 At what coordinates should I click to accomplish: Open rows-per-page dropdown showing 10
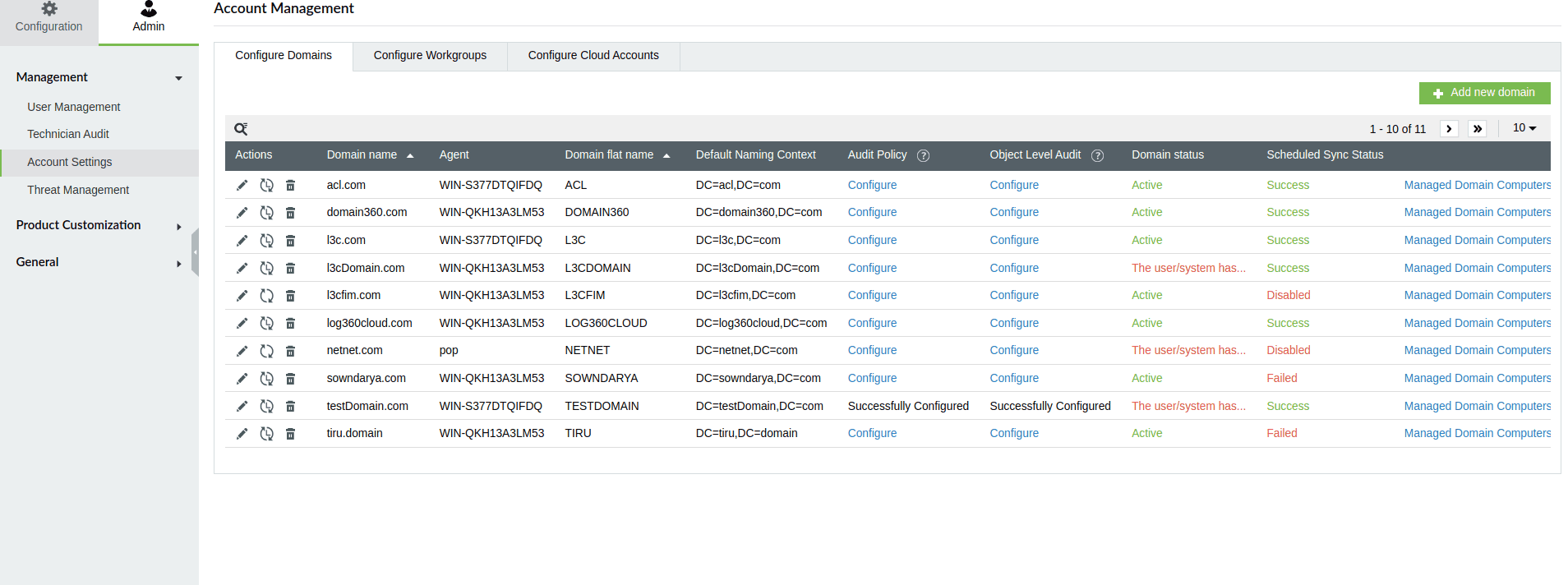tap(1524, 128)
